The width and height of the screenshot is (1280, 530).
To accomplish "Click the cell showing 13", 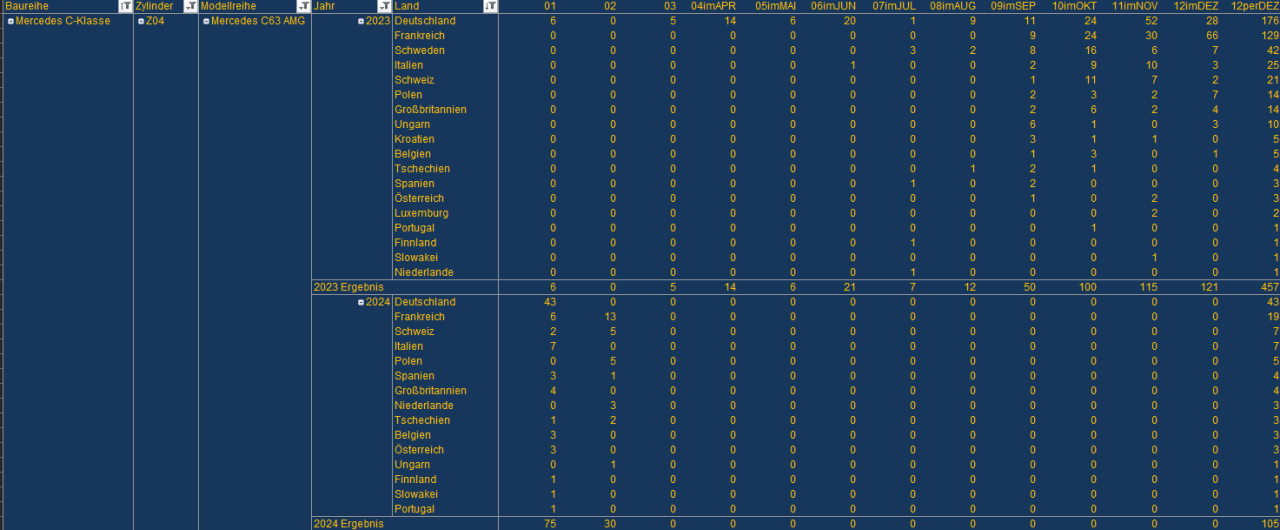I will (x=610, y=317).
